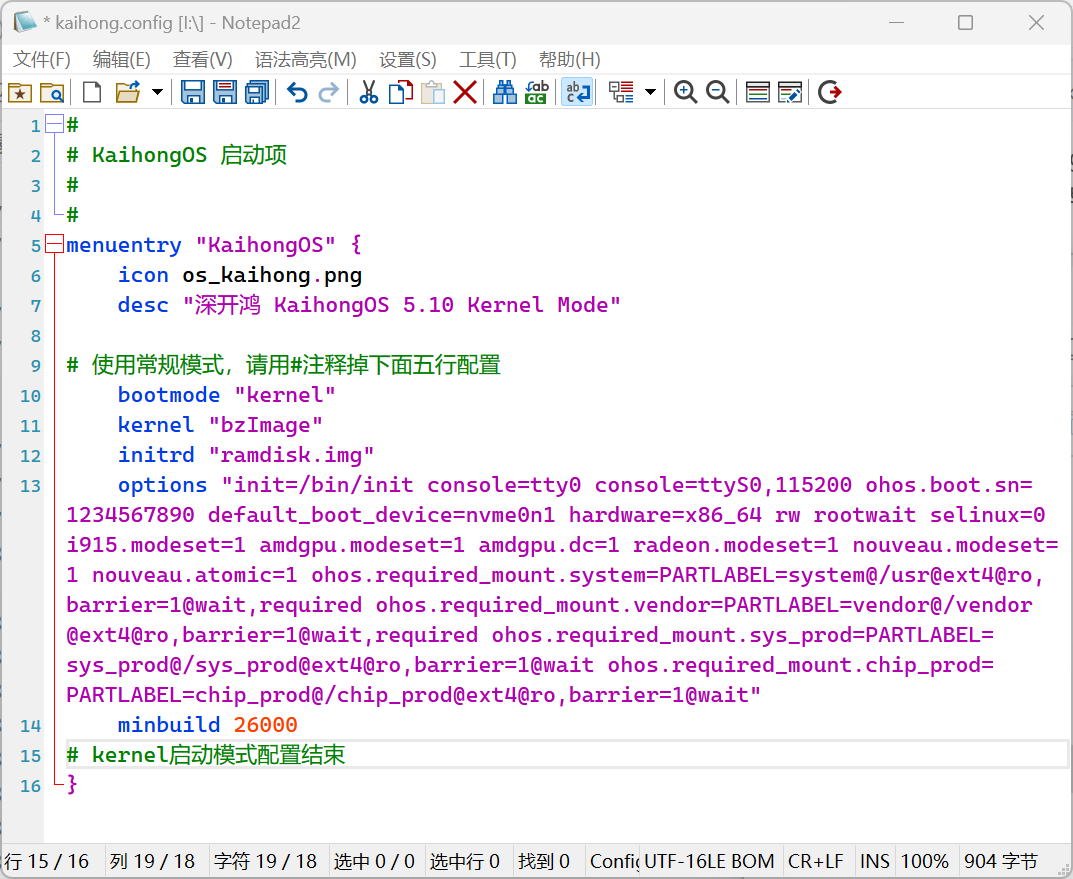
Task: Create a new blank document
Action: point(92,92)
